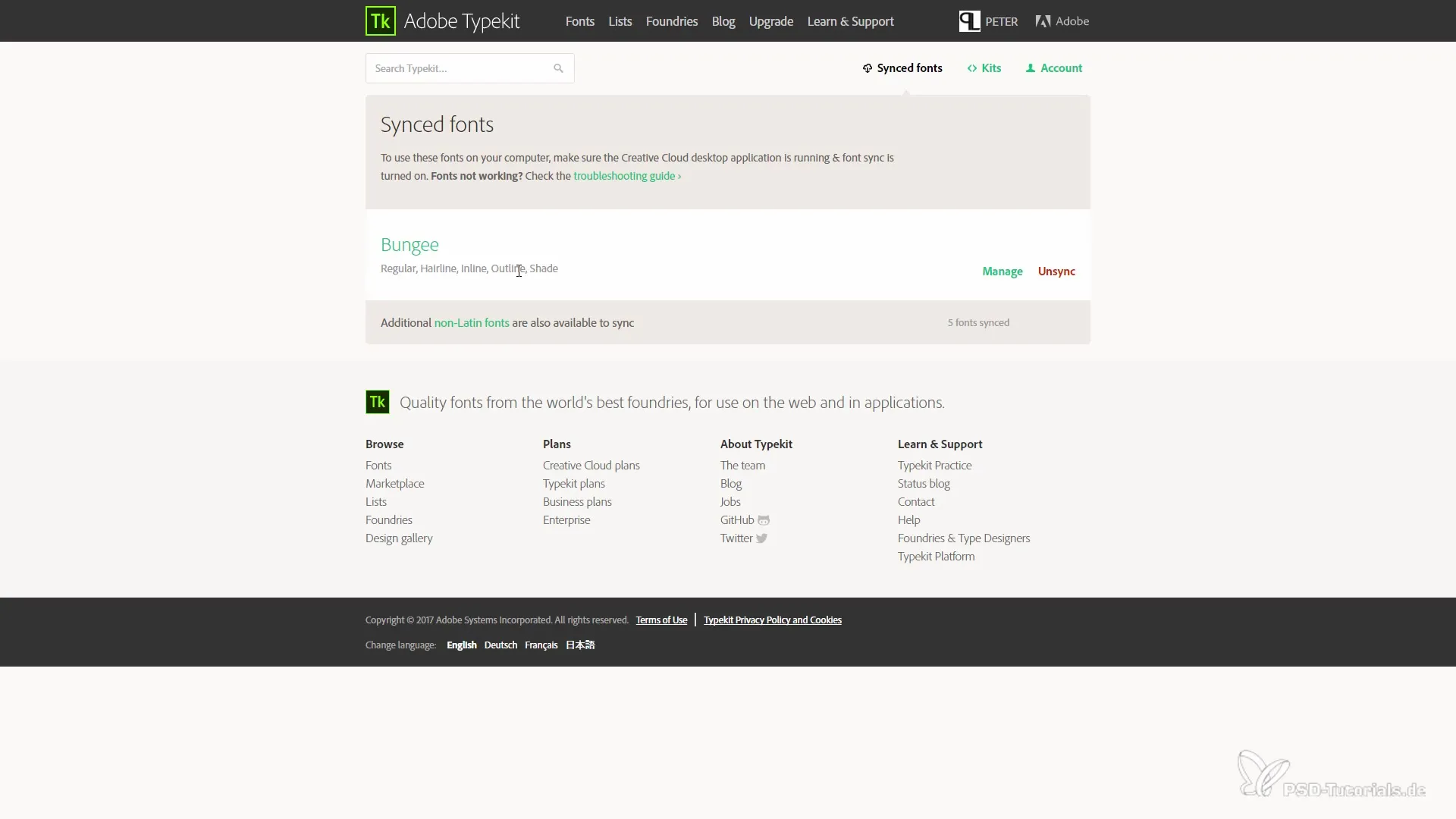Open Typekit Privacy Policy and Cookies
1456x819 pixels.
[x=772, y=620]
